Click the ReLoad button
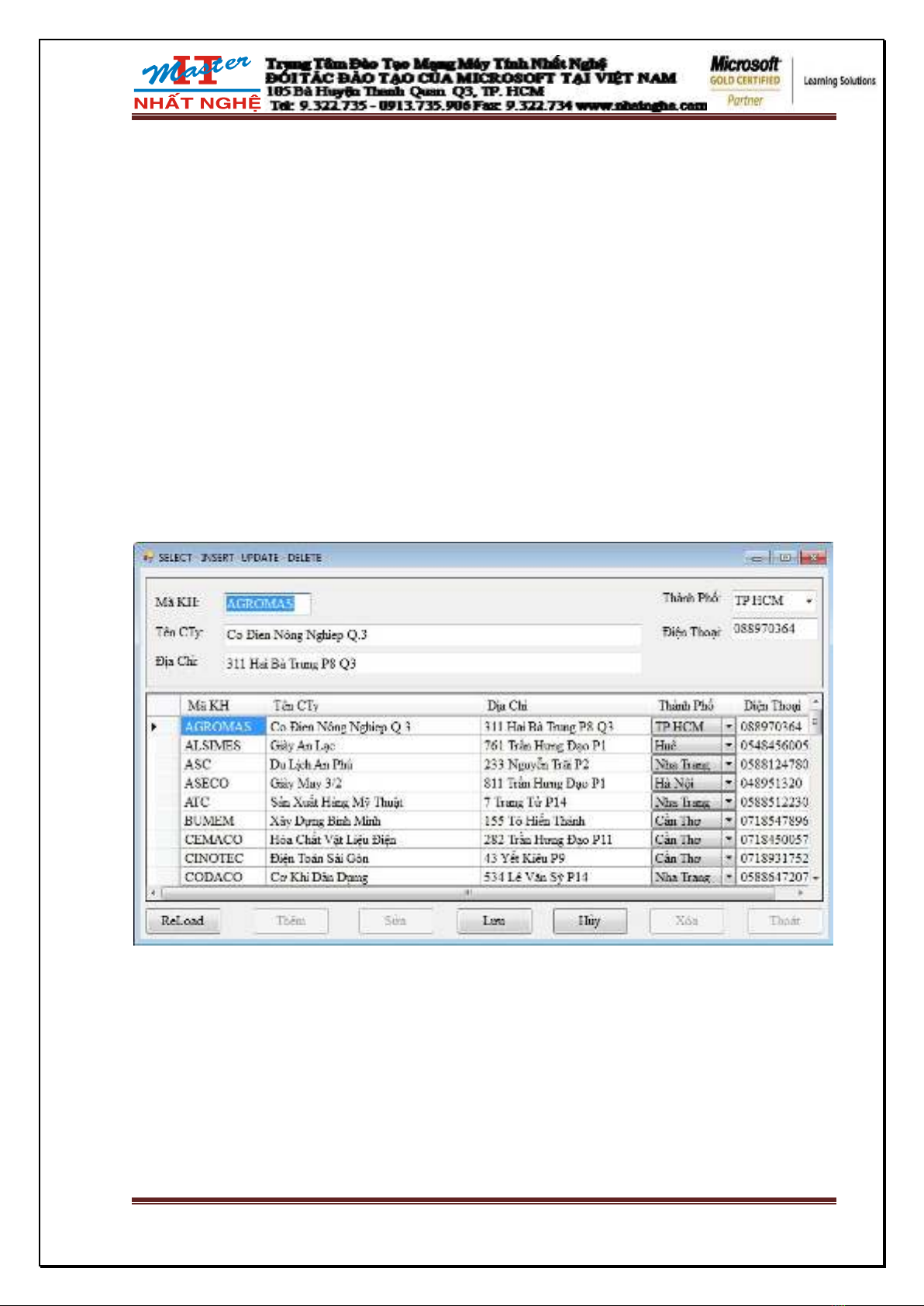 pyautogui.click(x=183, y=921)
